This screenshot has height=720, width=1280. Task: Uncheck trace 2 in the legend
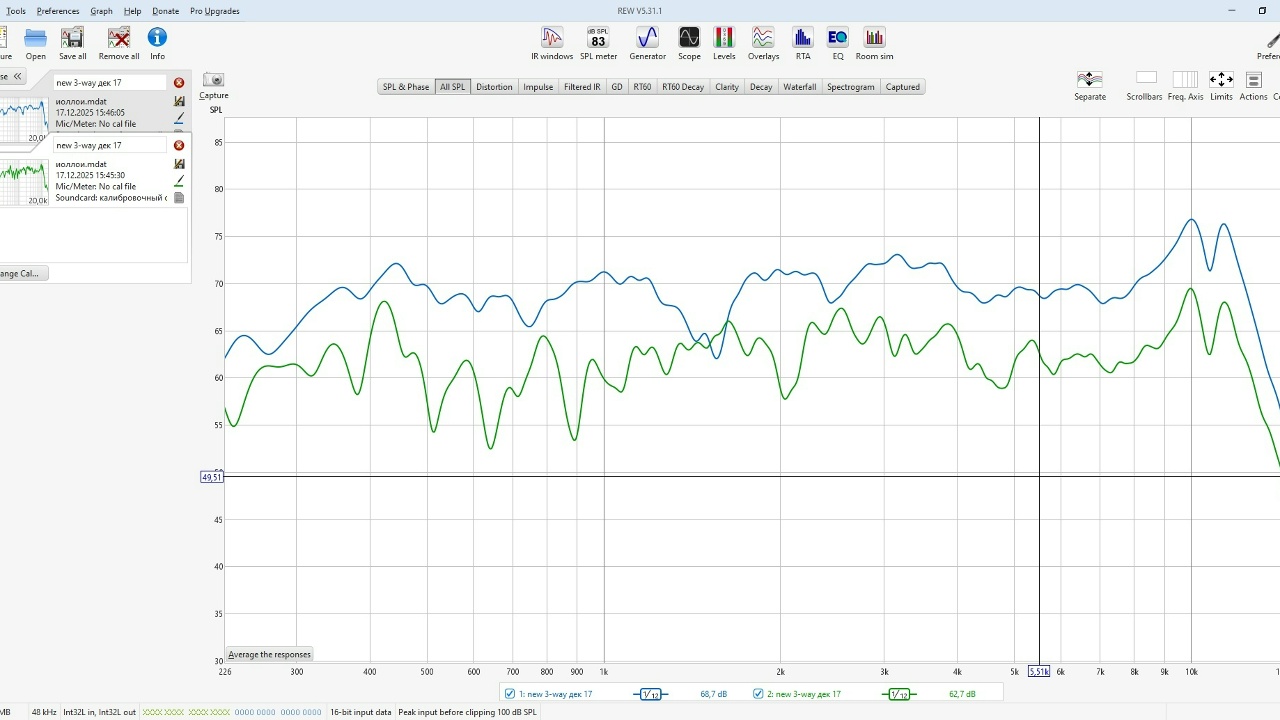pyautogui.click(x=758, y=694)
